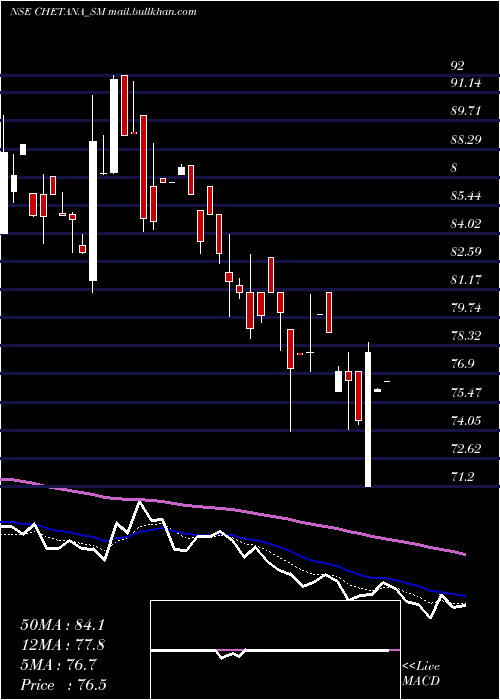
Task: Click the 75.47 price axis label
Action: click(x=466, y=393)
